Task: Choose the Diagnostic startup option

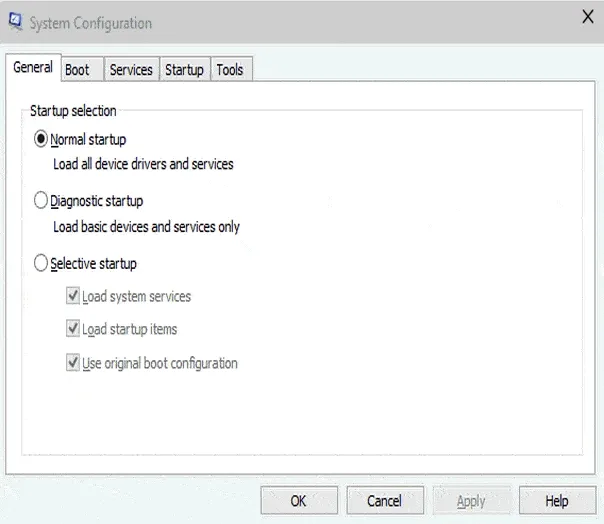Action: 41,201
